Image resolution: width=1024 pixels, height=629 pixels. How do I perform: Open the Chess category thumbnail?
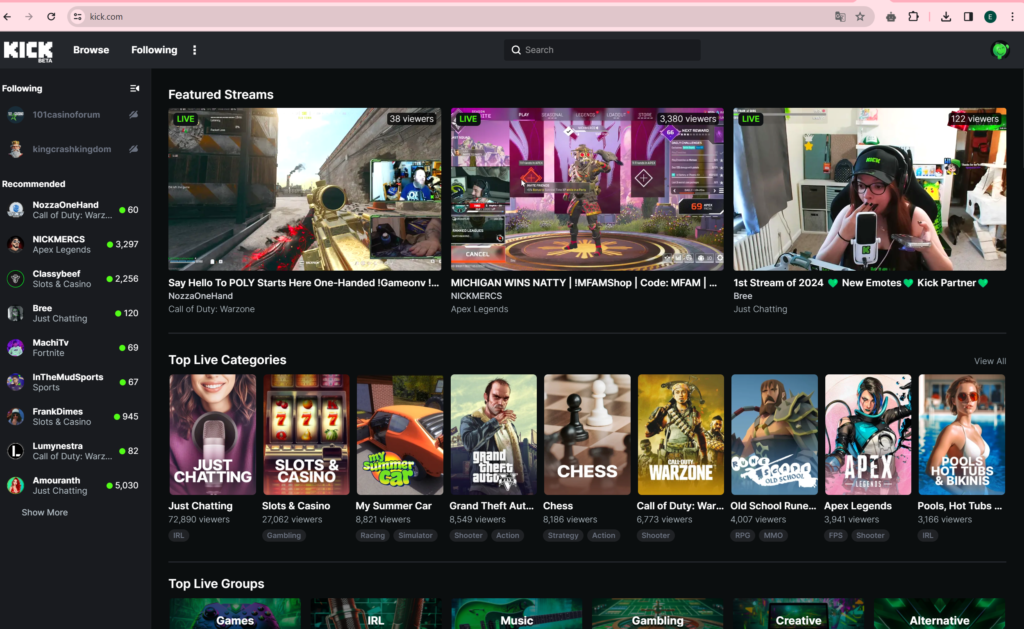(587, 435)
